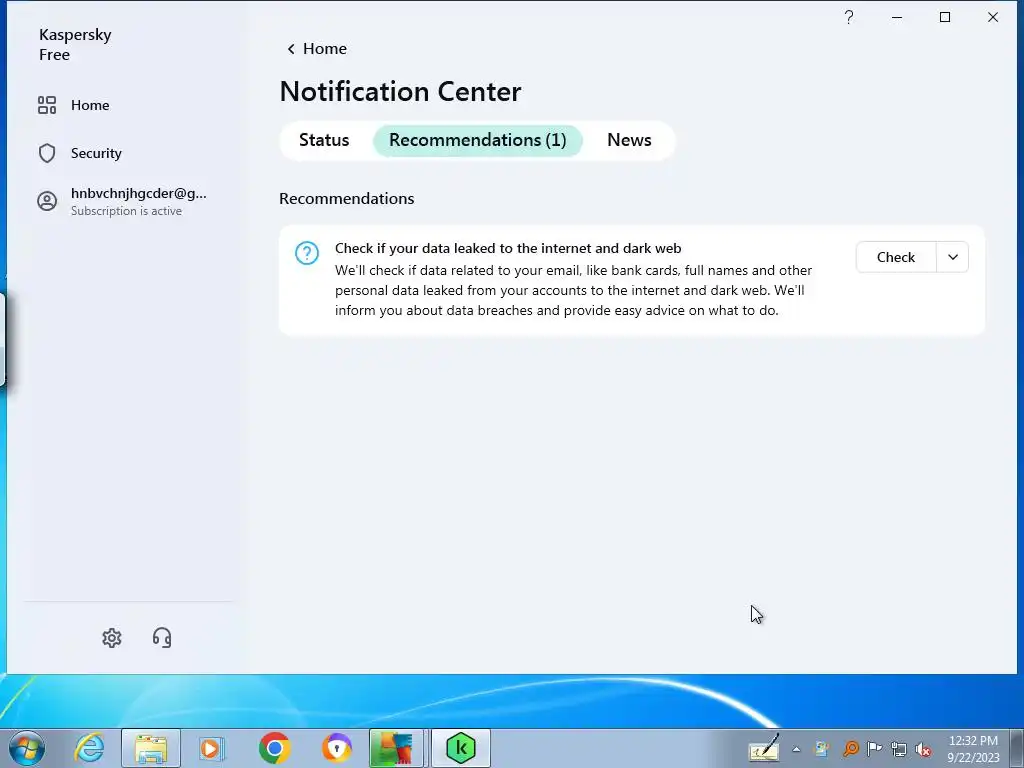
Task: Click the muted volume tray icon
Action: (923, 749)
